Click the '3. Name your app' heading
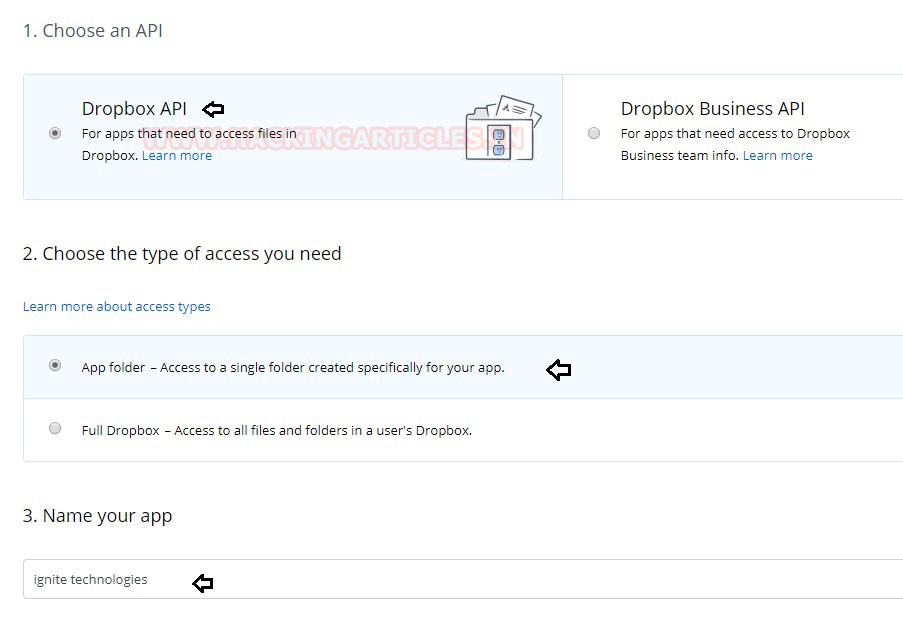This screenshot has width=903, height=620. 97,516
